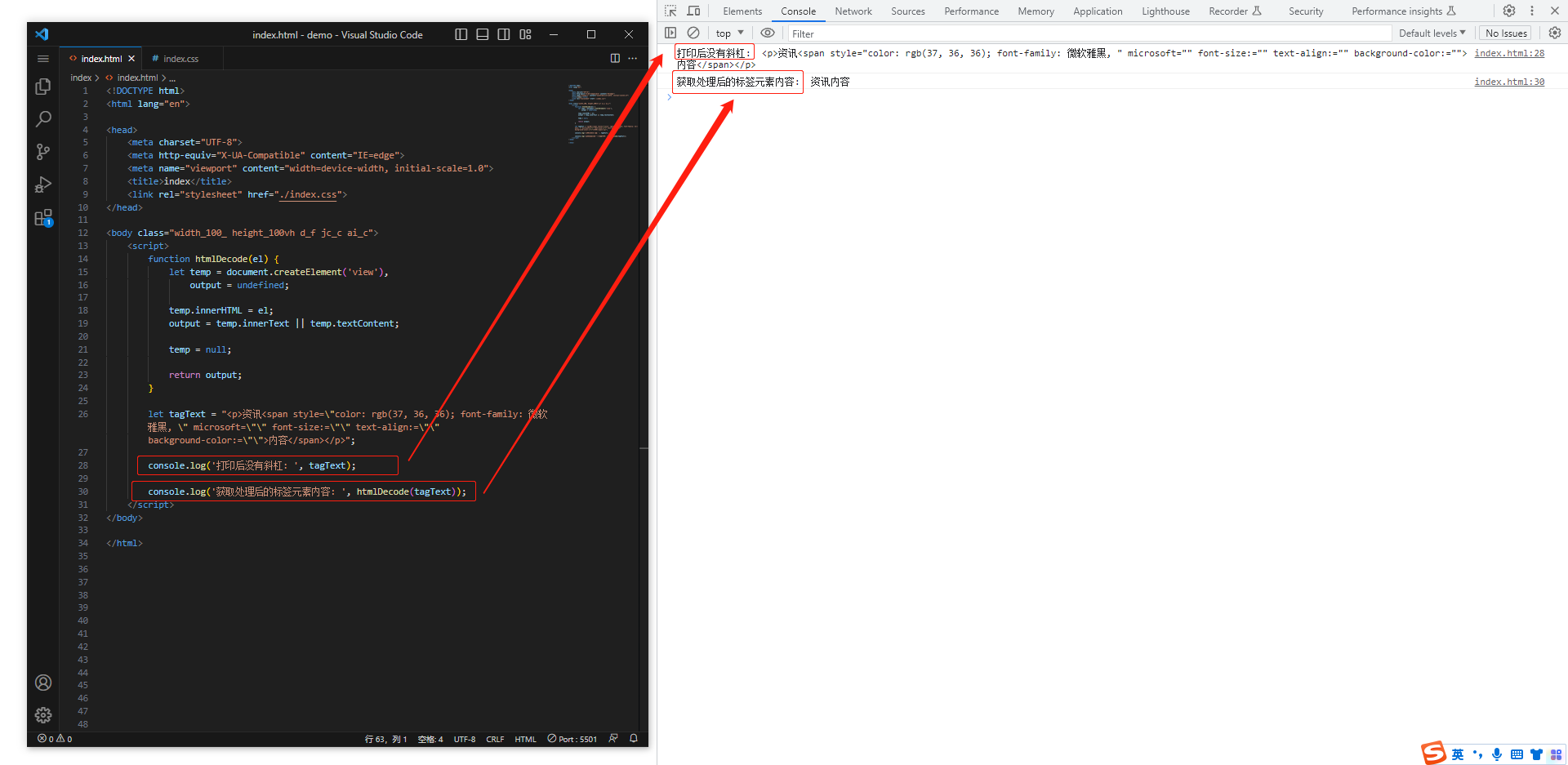Open the 'top' JavaScript context dropdown
Screen dimensions: 1568x765
729,33
